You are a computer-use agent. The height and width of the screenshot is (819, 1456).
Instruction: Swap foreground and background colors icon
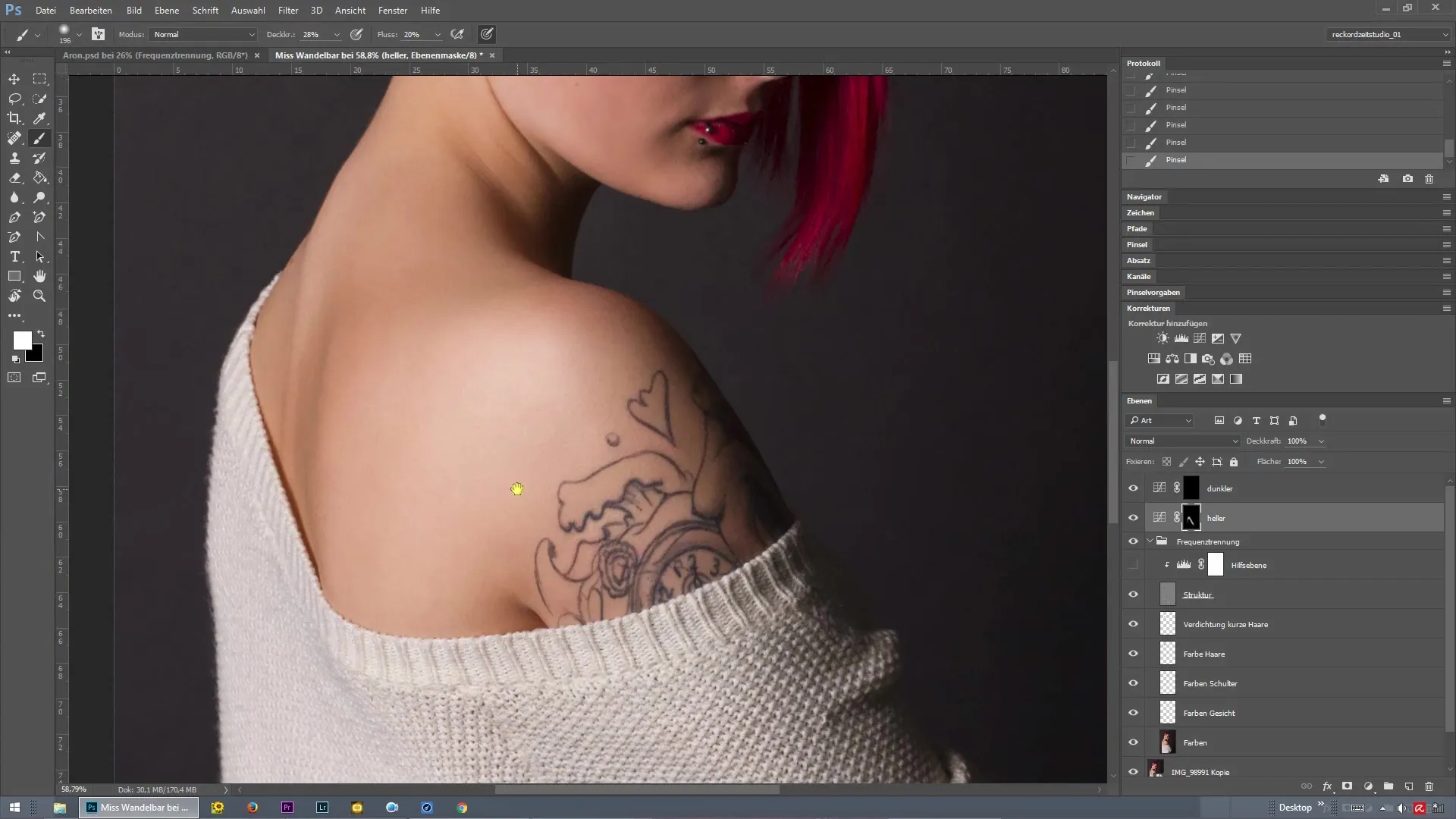(41, 334)
